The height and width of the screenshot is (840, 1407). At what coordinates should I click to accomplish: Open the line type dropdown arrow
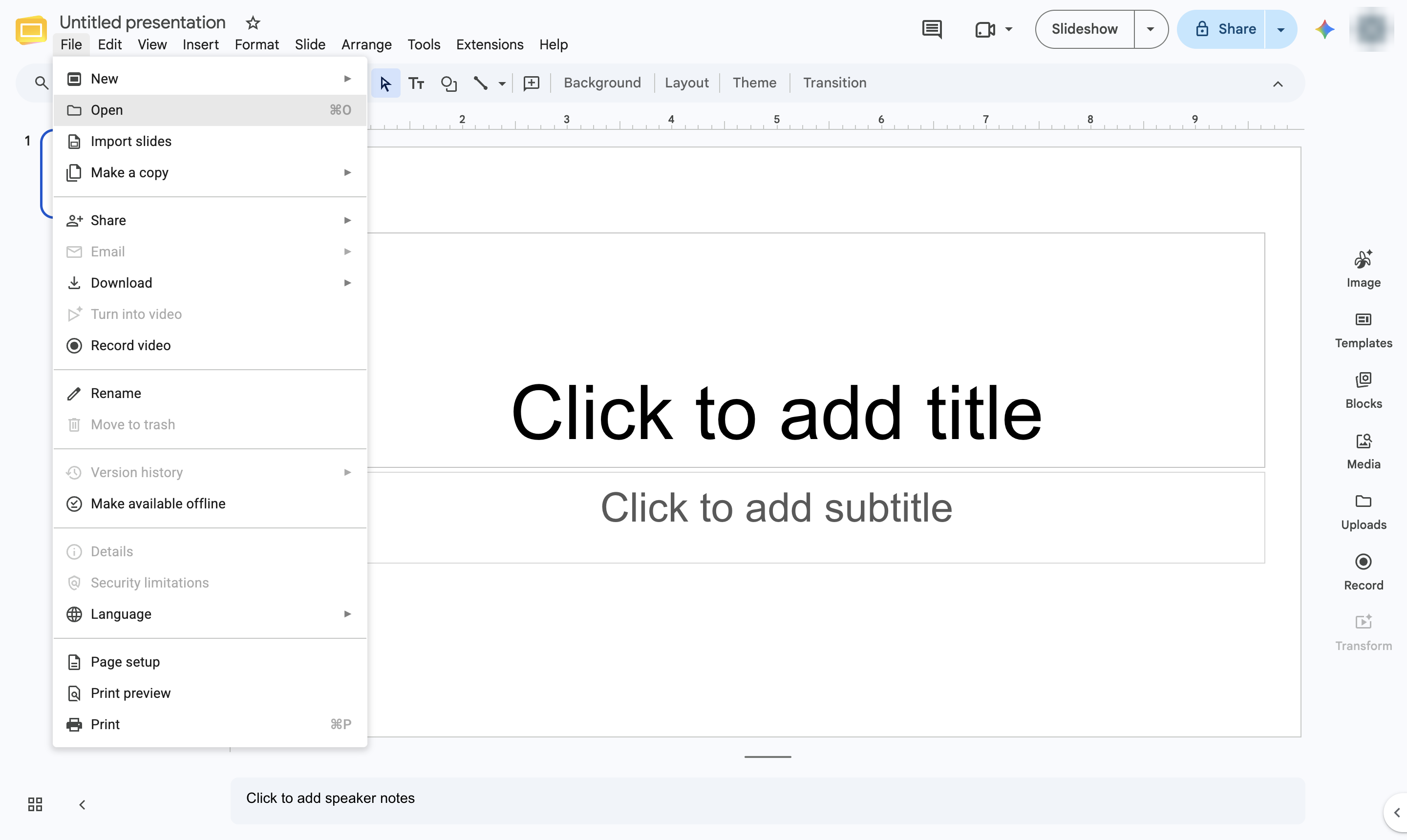tap(502, 84)
